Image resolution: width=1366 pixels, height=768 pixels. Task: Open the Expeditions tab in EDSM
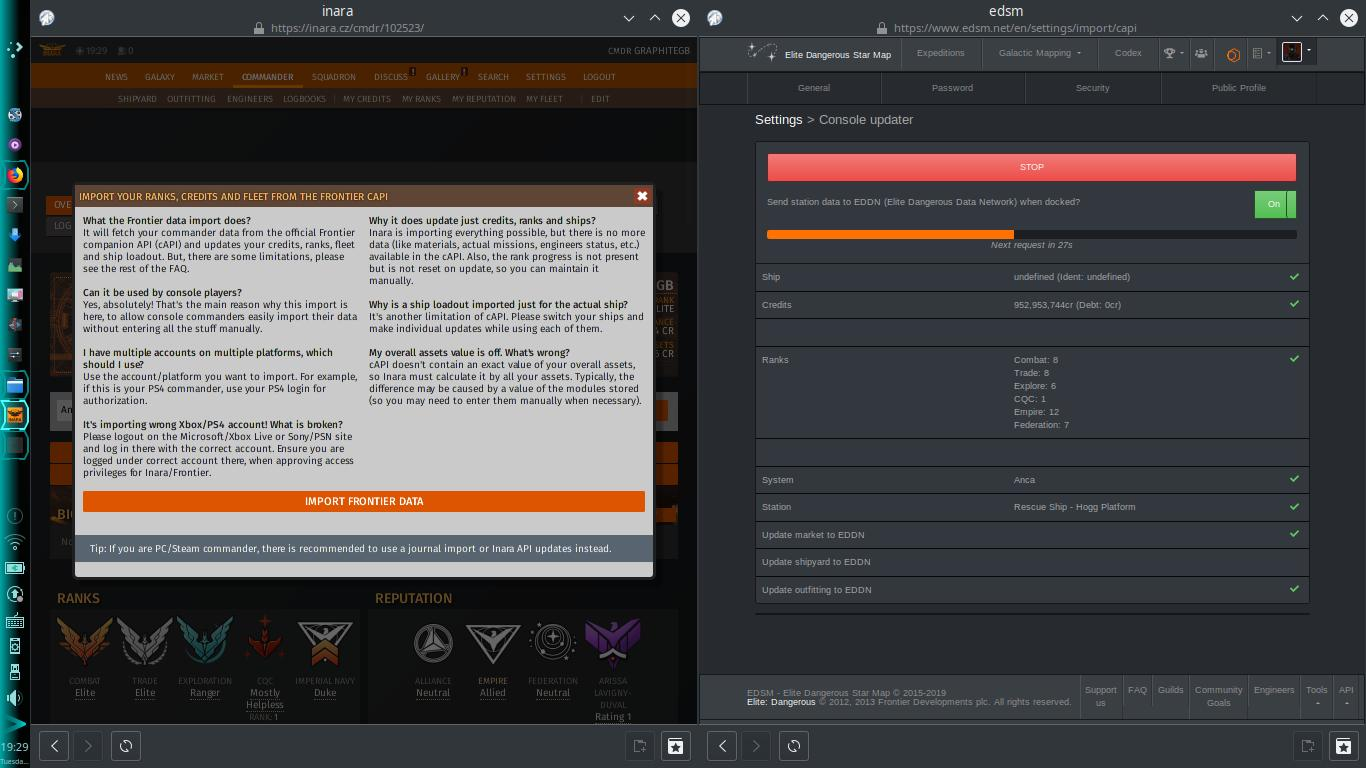coord(941,53)
